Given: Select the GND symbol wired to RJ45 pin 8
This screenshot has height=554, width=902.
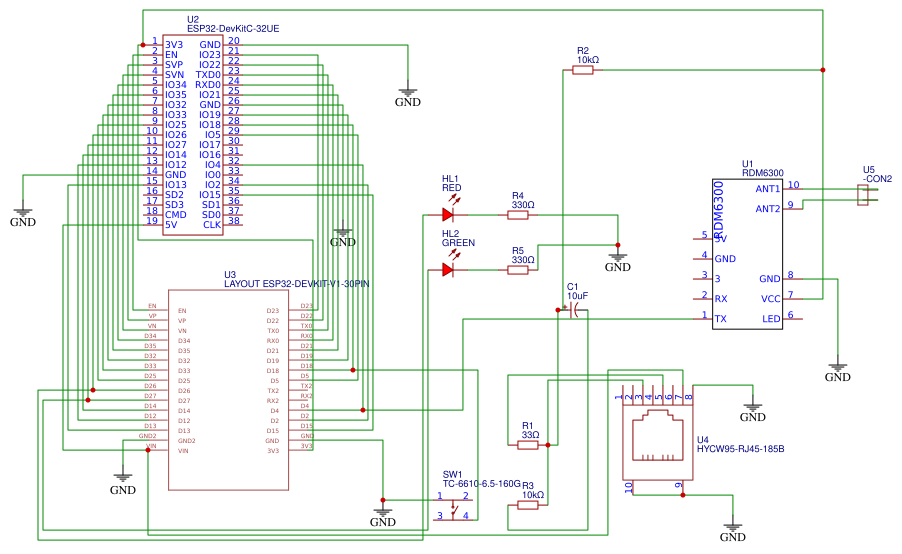Looking at the screenshot, I should tap(752, 412).
